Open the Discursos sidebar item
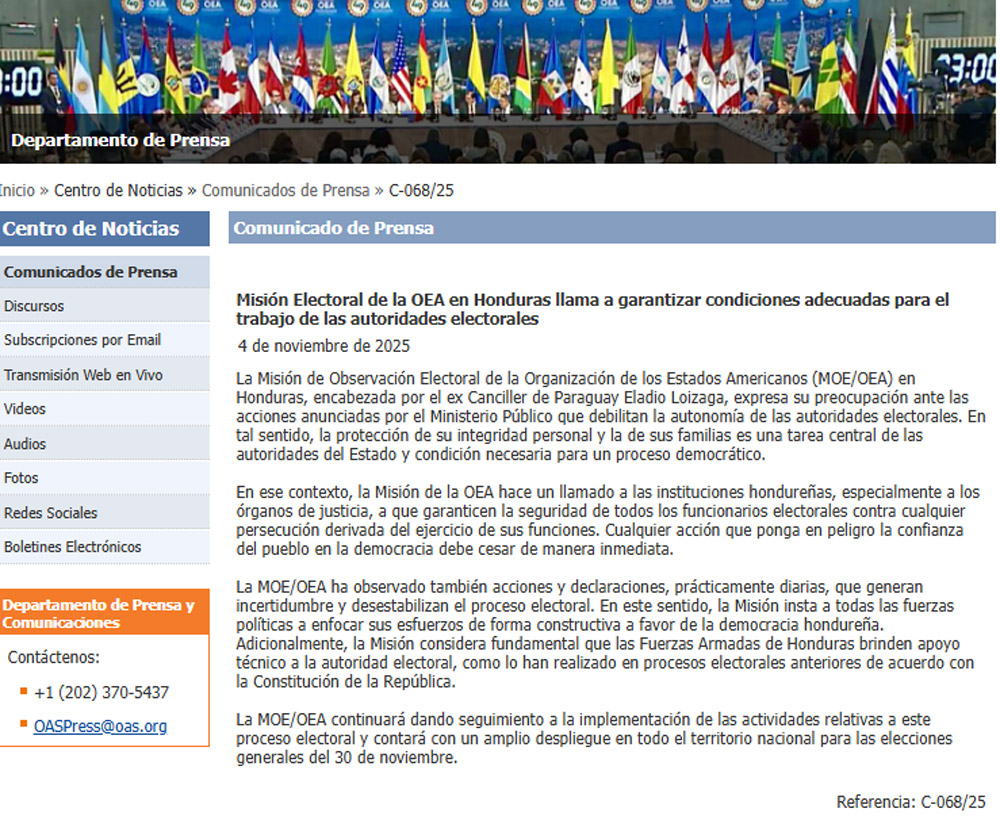The height and width of the screenshot is (816, 1000). [34, 306]
